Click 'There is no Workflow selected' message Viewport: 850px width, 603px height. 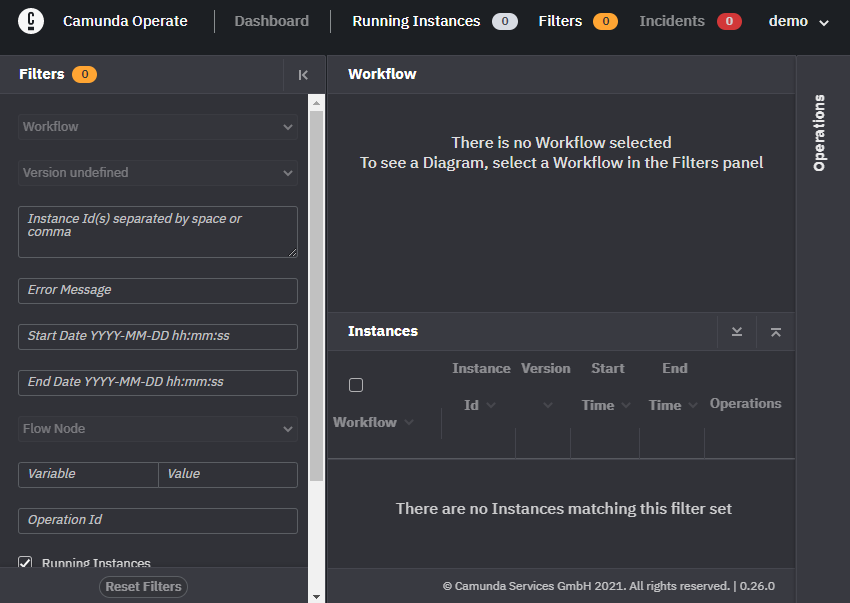pos(562,143)
